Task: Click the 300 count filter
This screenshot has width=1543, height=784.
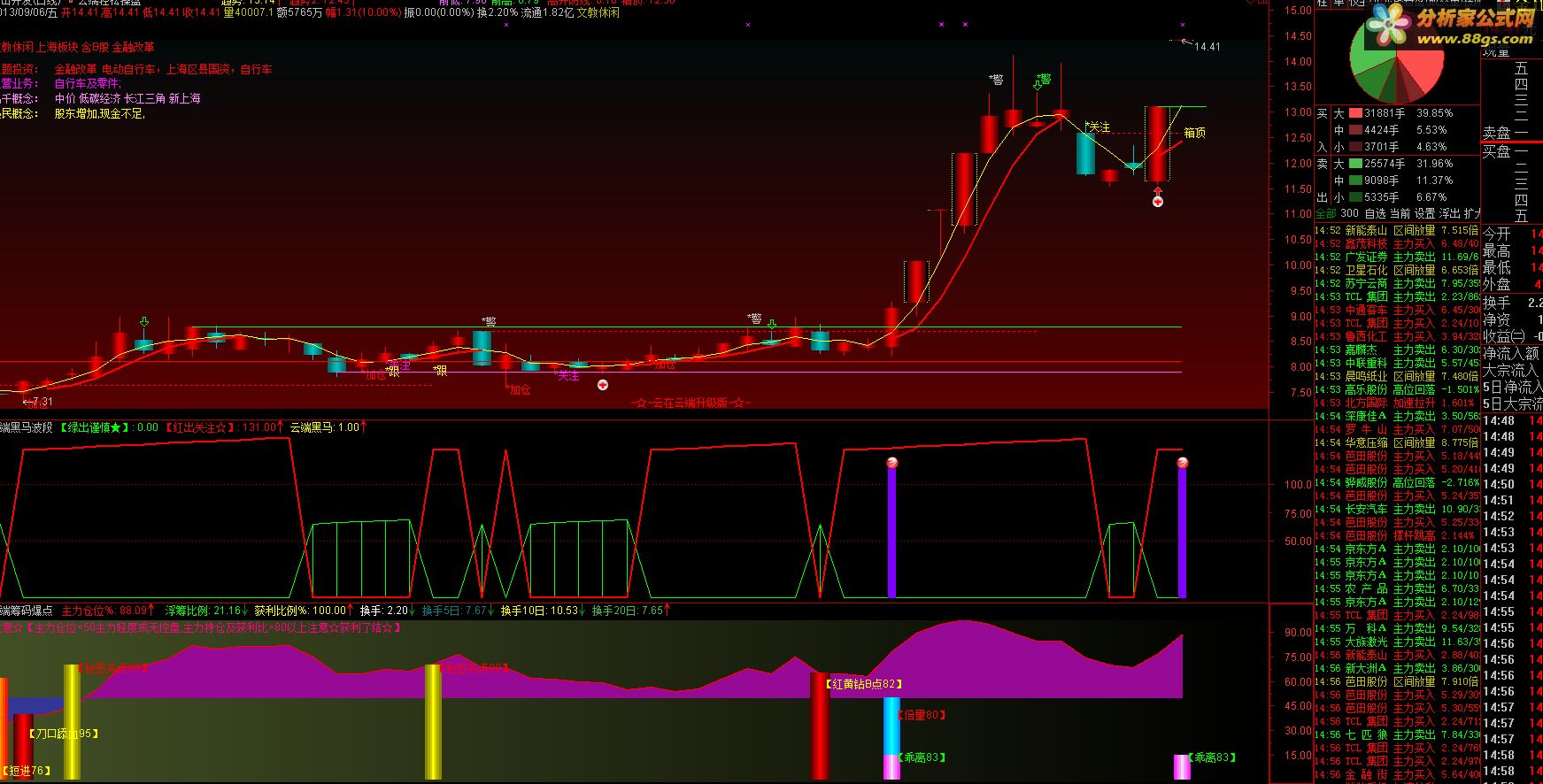Action: (1349, 213)
